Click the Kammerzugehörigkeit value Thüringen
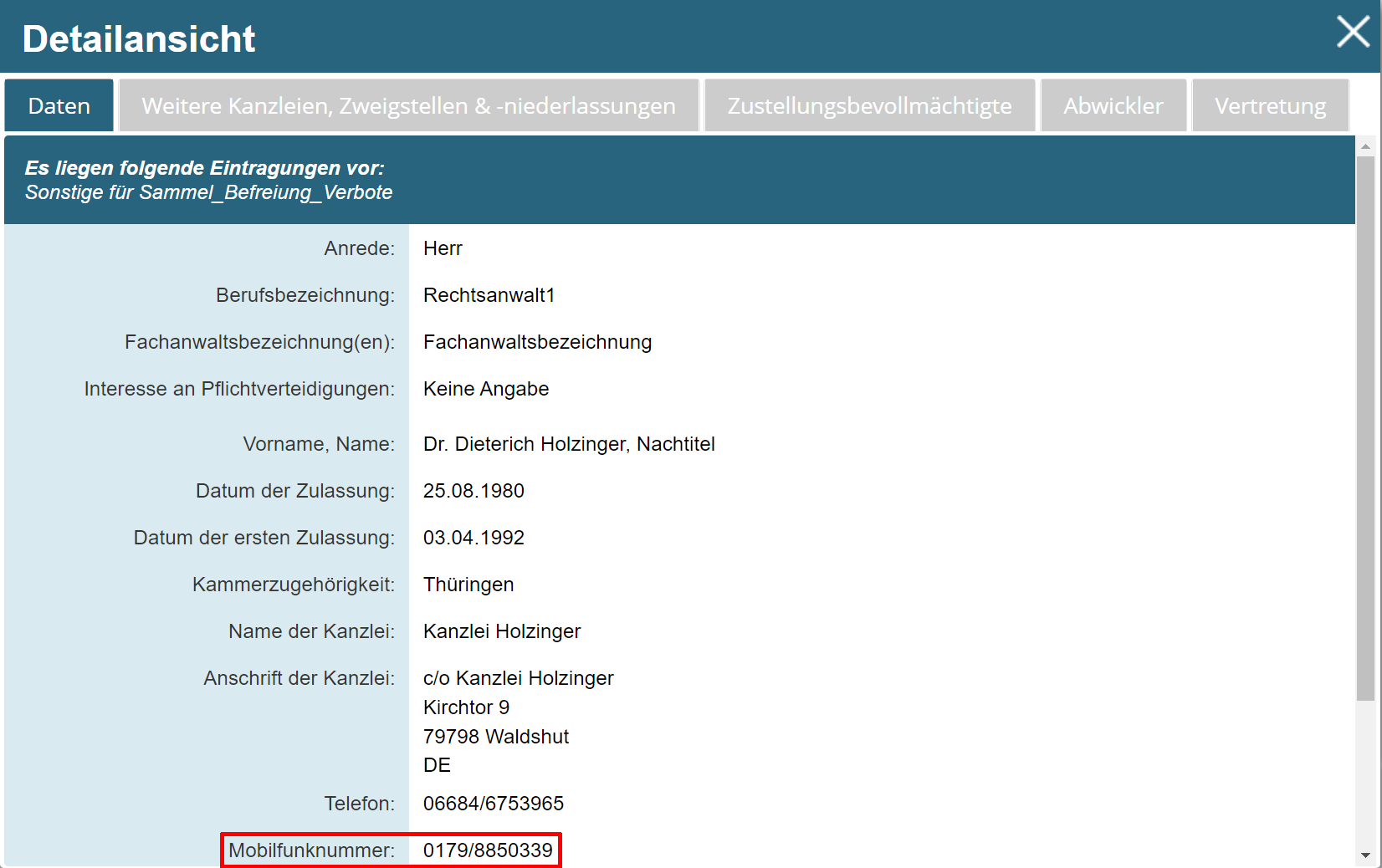Image resolution: width=1382 pixels, height=868 pixels. click(468, 585)
